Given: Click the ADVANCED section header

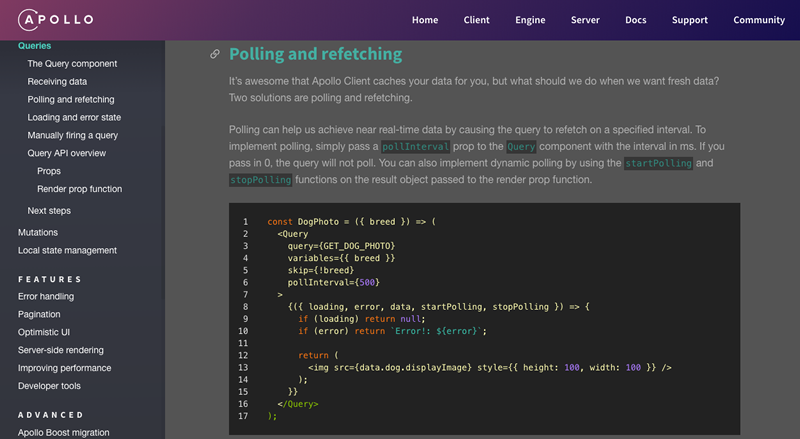Looking at the screenshot, I should (51, 415).
